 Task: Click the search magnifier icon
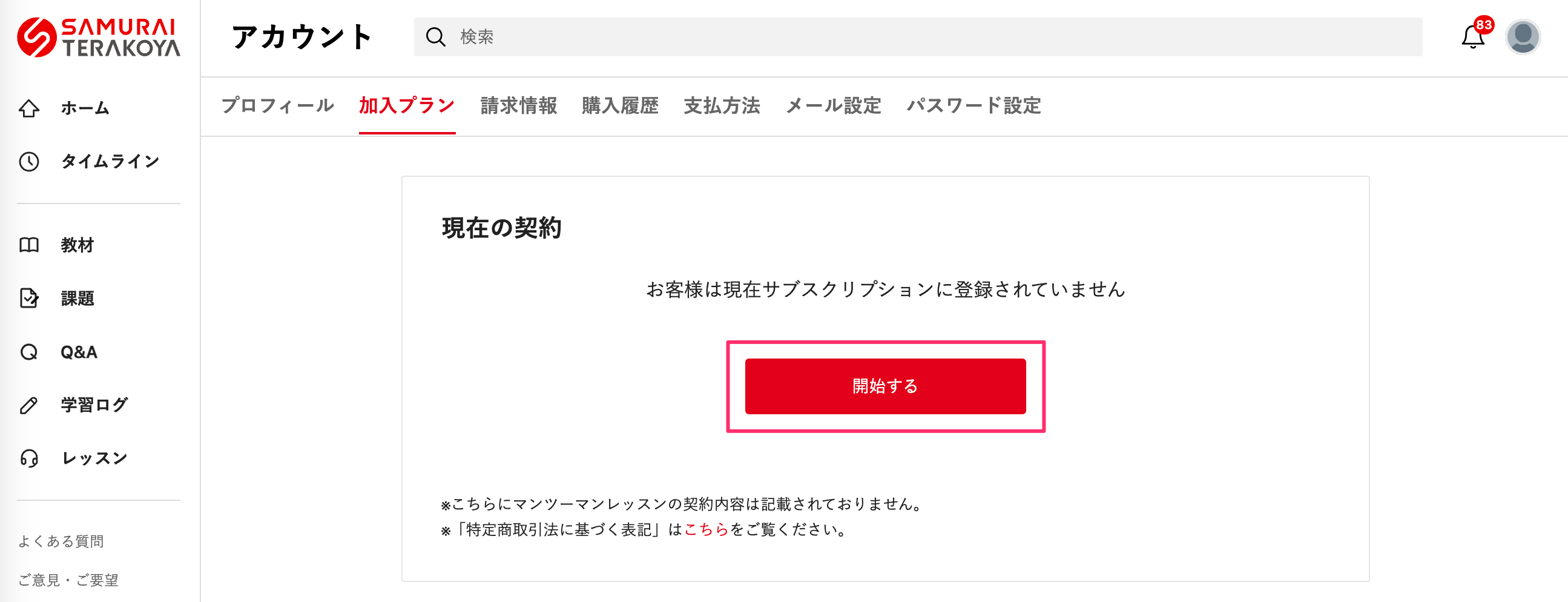coord(435,37)
